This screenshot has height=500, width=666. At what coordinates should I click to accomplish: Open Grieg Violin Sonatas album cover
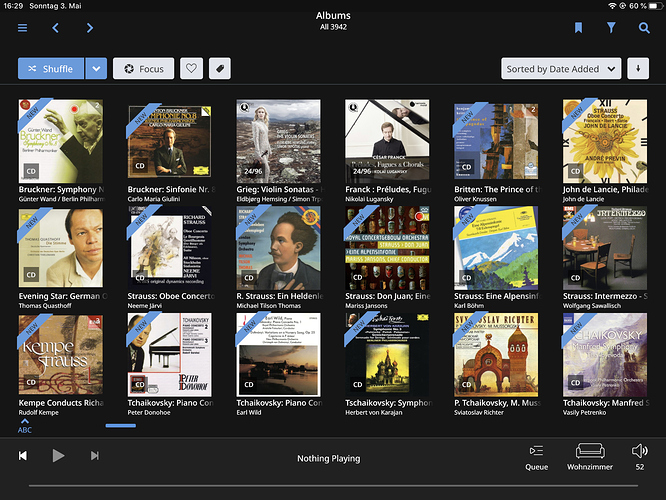pos(279,141)
